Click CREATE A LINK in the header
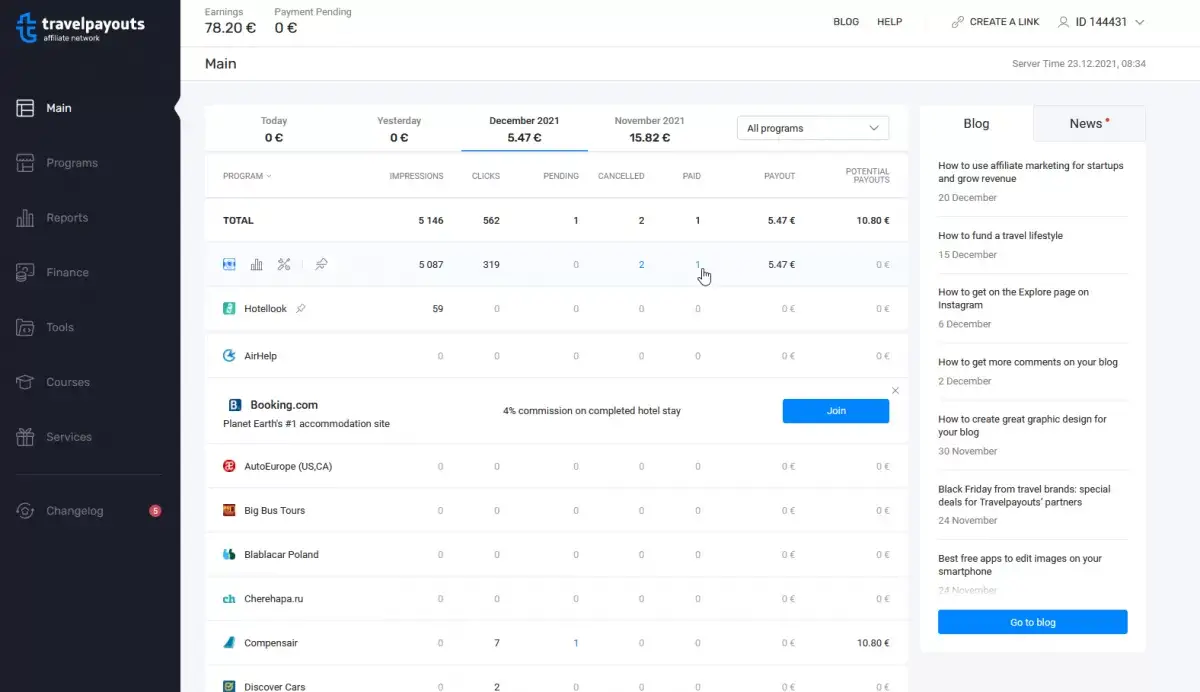The height and width of the screenshot is (692, 1200). point(1005,22)
